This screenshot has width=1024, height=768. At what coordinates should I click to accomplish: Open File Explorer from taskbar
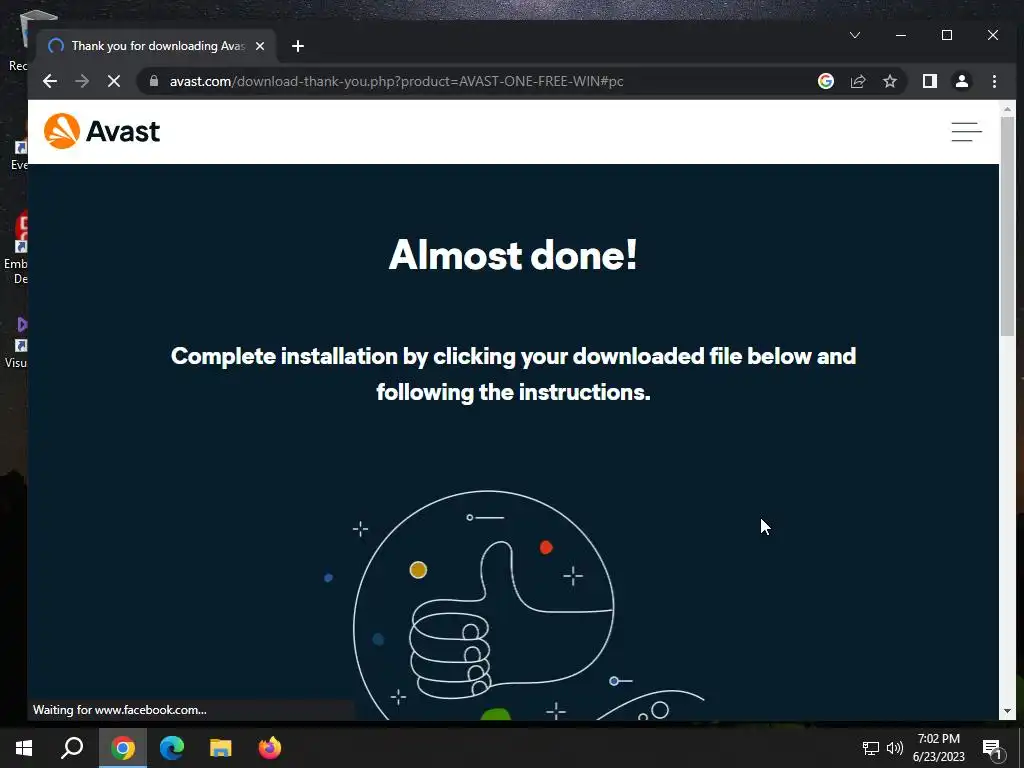click(x=220, y=748)
